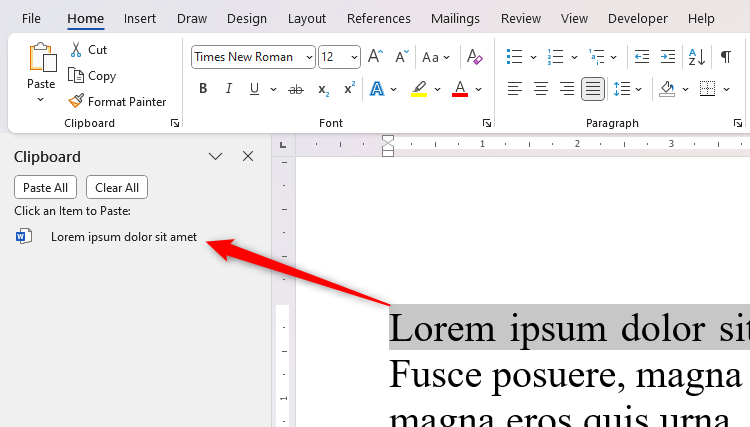The height and width of the screenshot is (427, 750).
Task: Center the paragraph text
Action: pyautogui.click(x=540, y=89)
